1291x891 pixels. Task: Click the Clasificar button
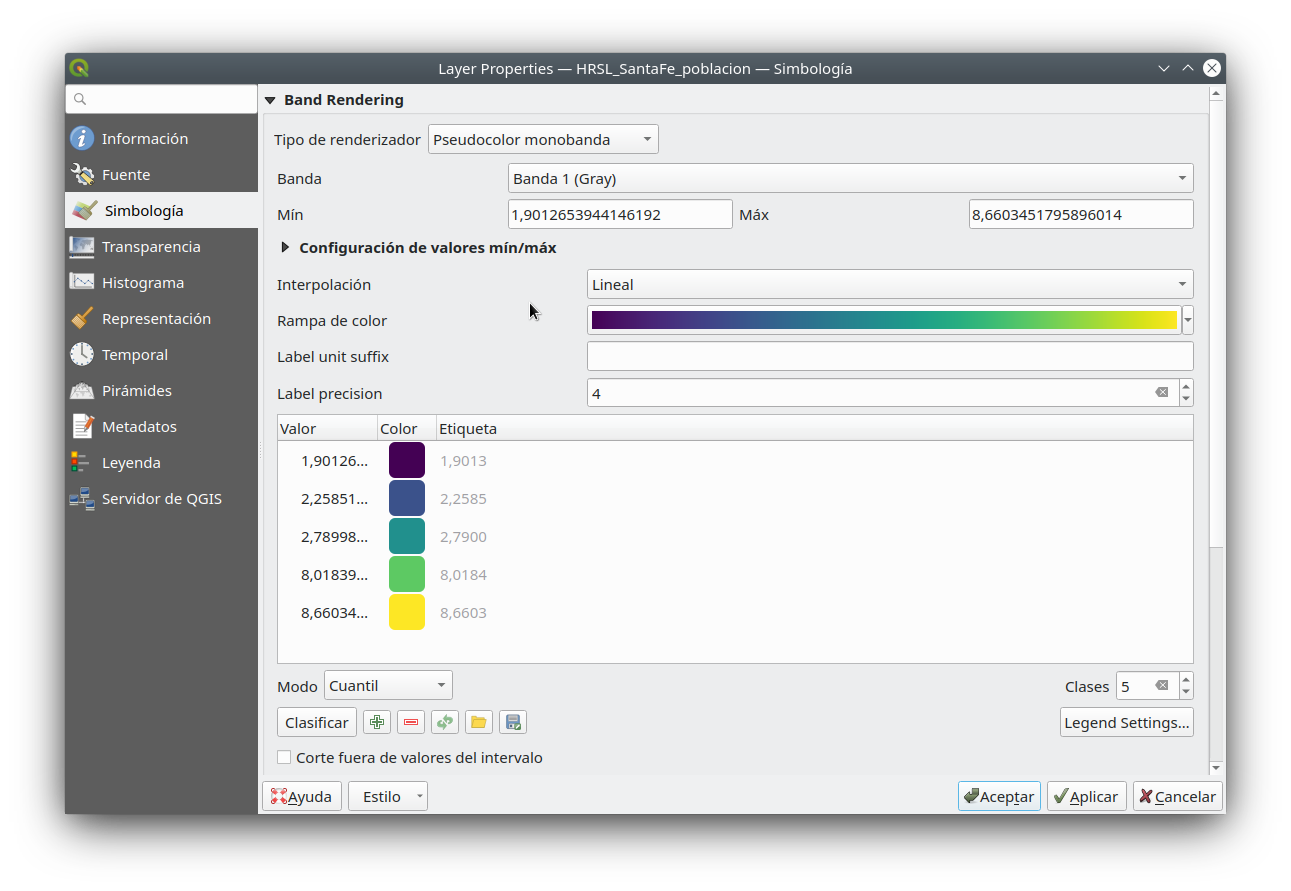tap(317, 722)
